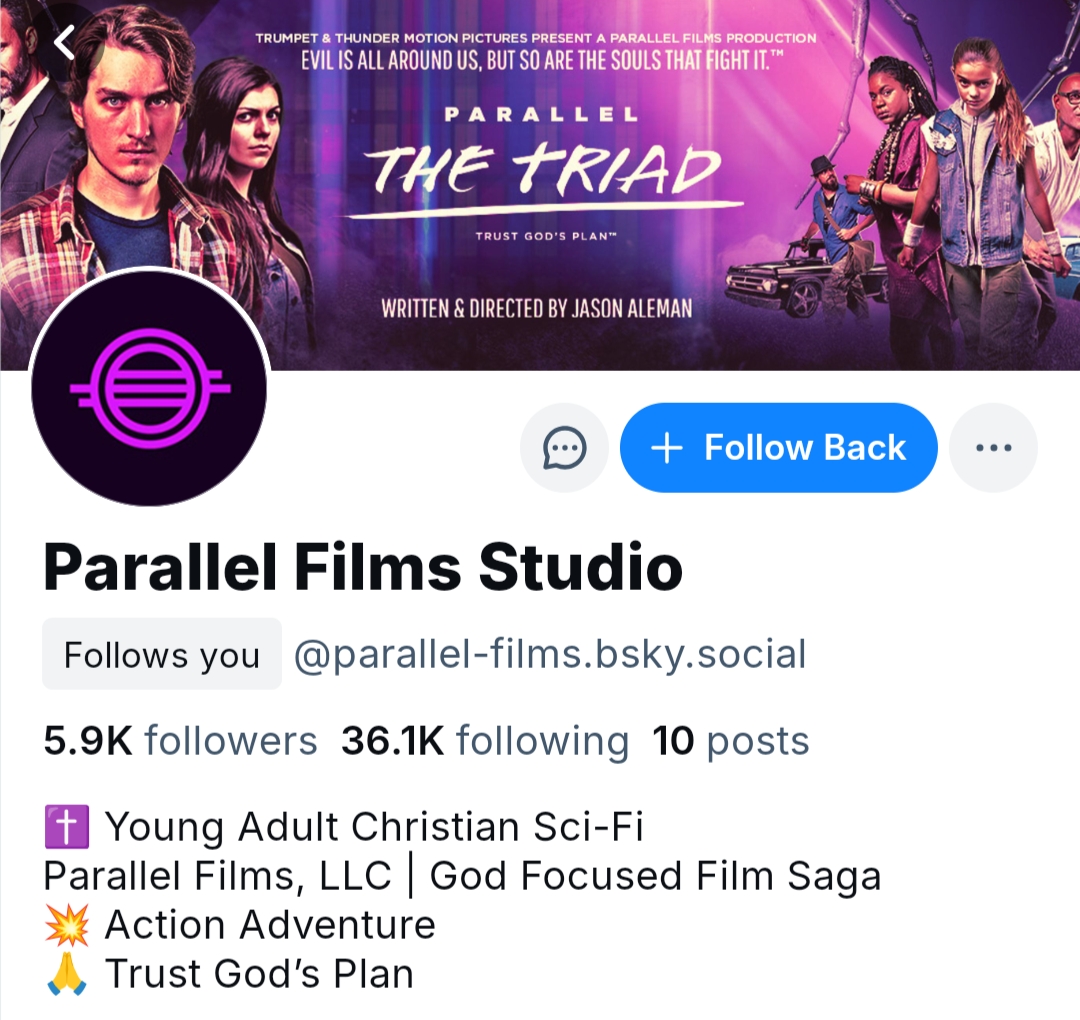This screenshot has width=1080, height=1020.
Task: Click the Young Adult Christian Sci-Fi bio line
Action: point(374,827)
